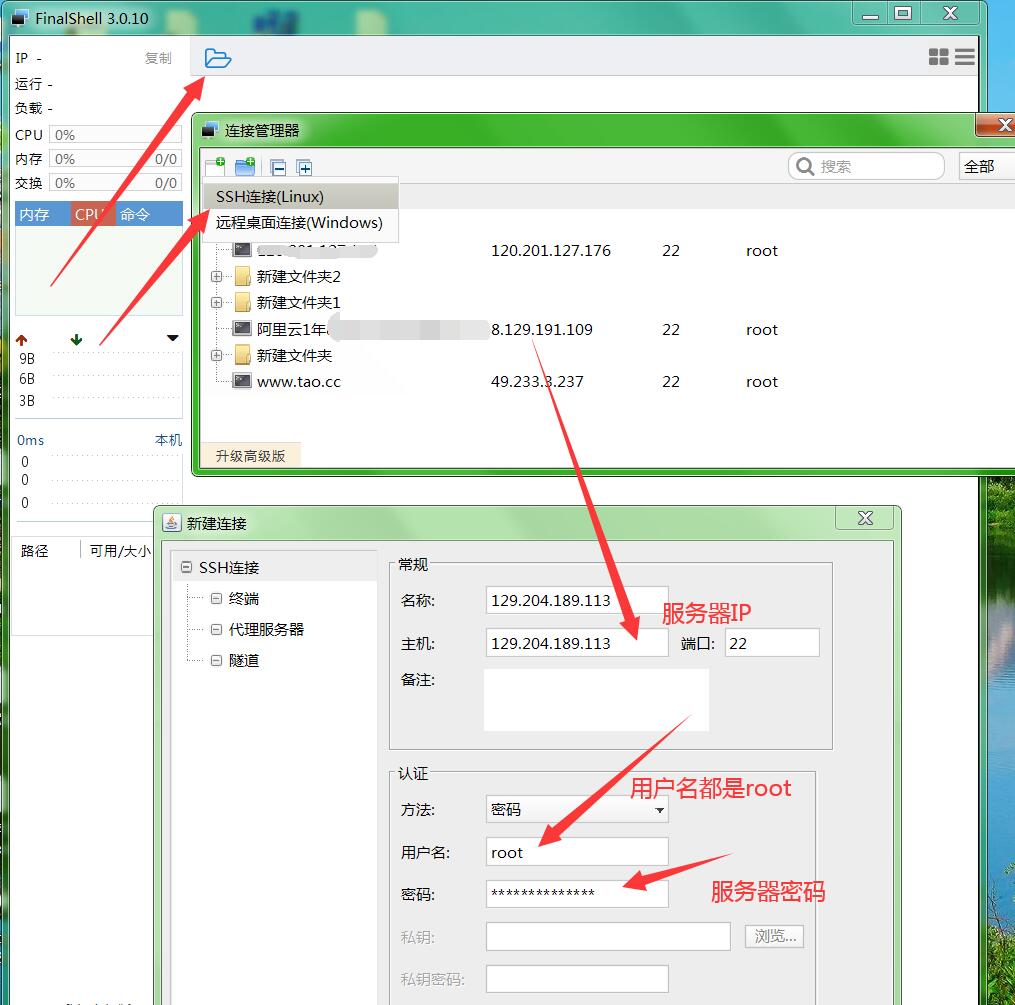1015x1005 pixels.
Task: Click the network traffic dropdown triangle
Action: click(172, 339)
